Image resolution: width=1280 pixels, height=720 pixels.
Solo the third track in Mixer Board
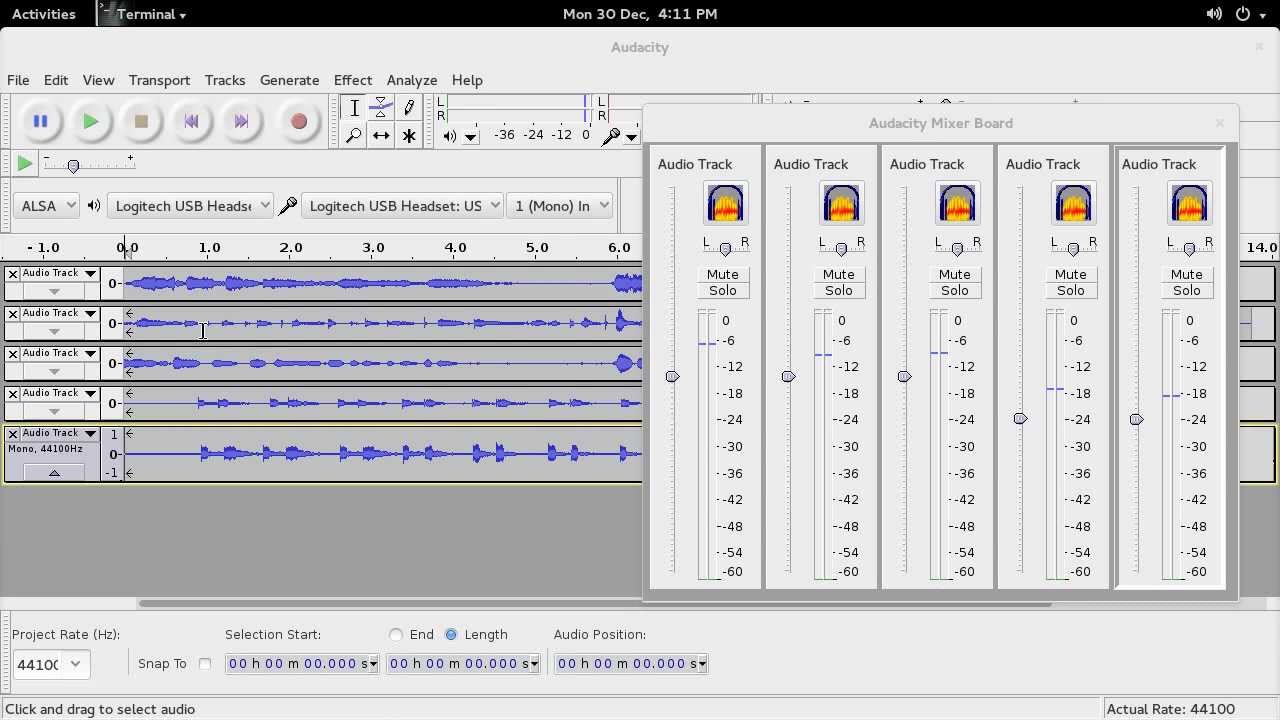[955, 290]
